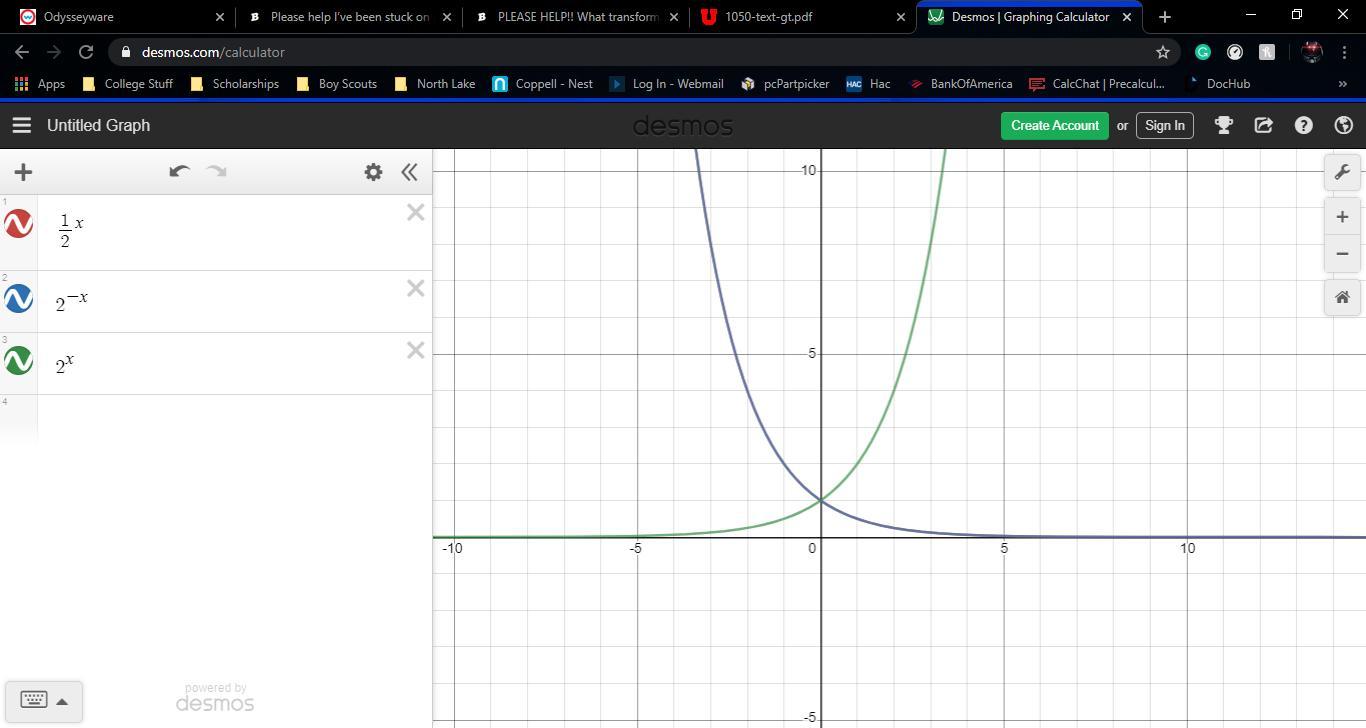
Task: Open the Scholarships bookmark folder
Action: (235, 84)
